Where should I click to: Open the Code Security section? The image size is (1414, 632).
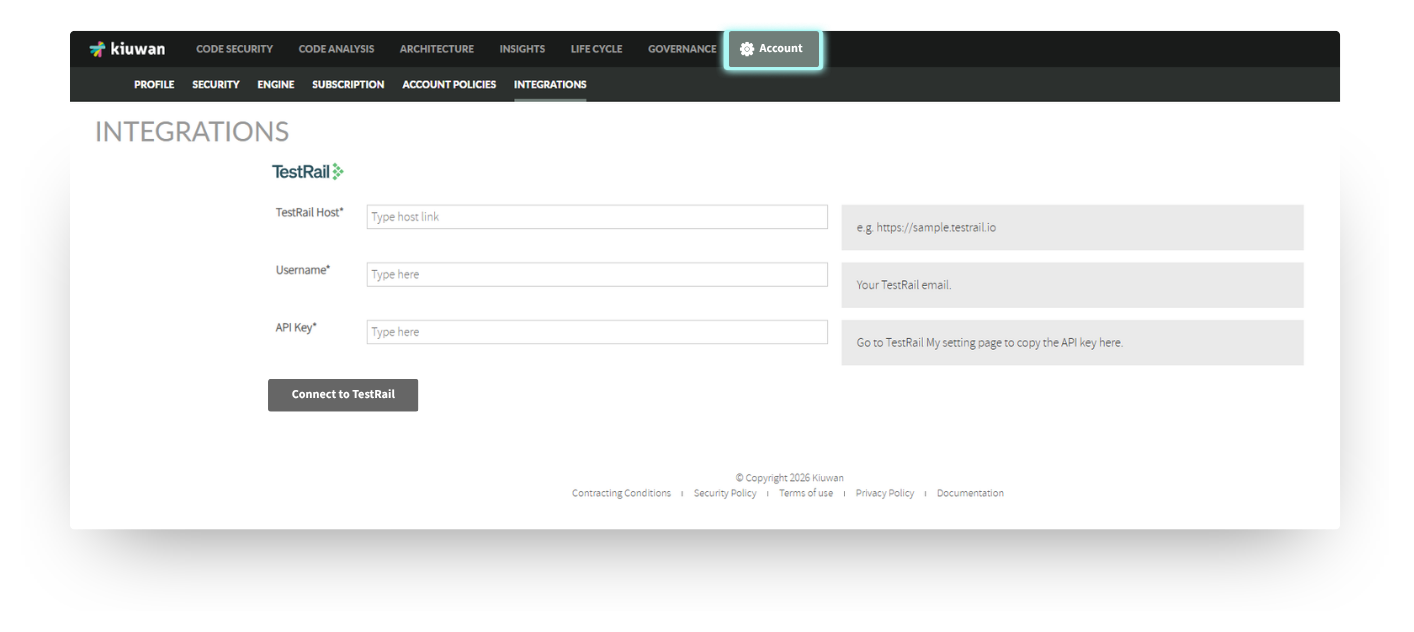(234, 48)
